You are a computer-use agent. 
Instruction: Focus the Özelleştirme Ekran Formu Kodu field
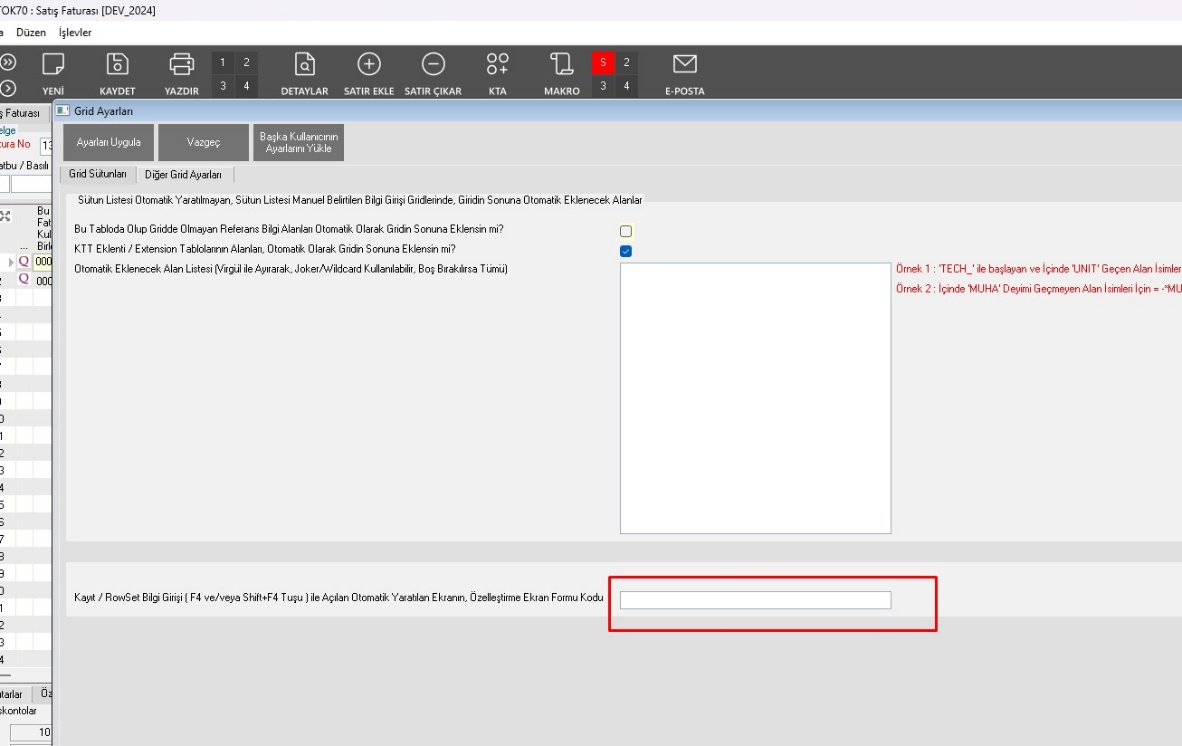(755, 600)
